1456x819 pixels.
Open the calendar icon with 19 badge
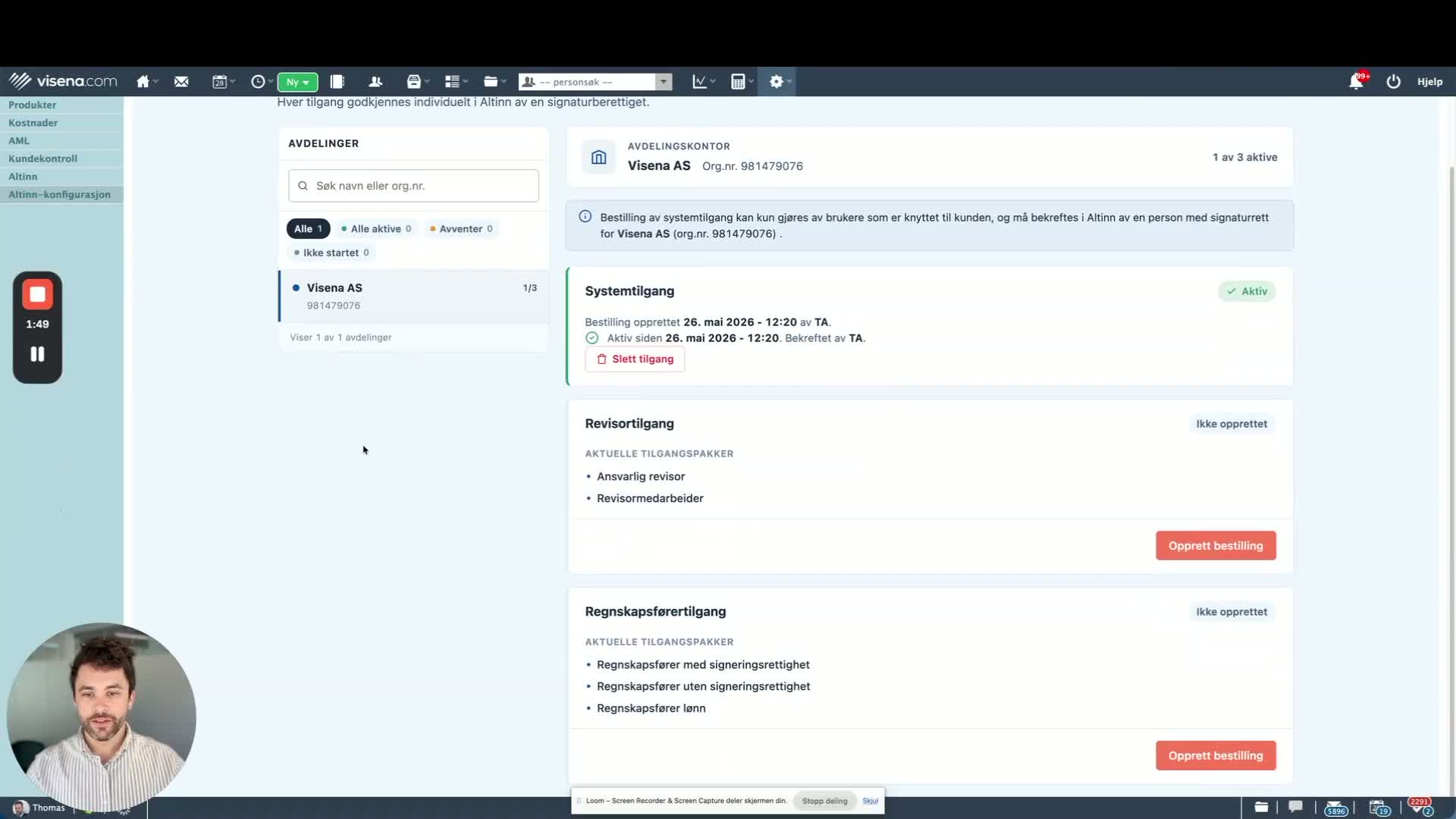[x=1379, y=808]
